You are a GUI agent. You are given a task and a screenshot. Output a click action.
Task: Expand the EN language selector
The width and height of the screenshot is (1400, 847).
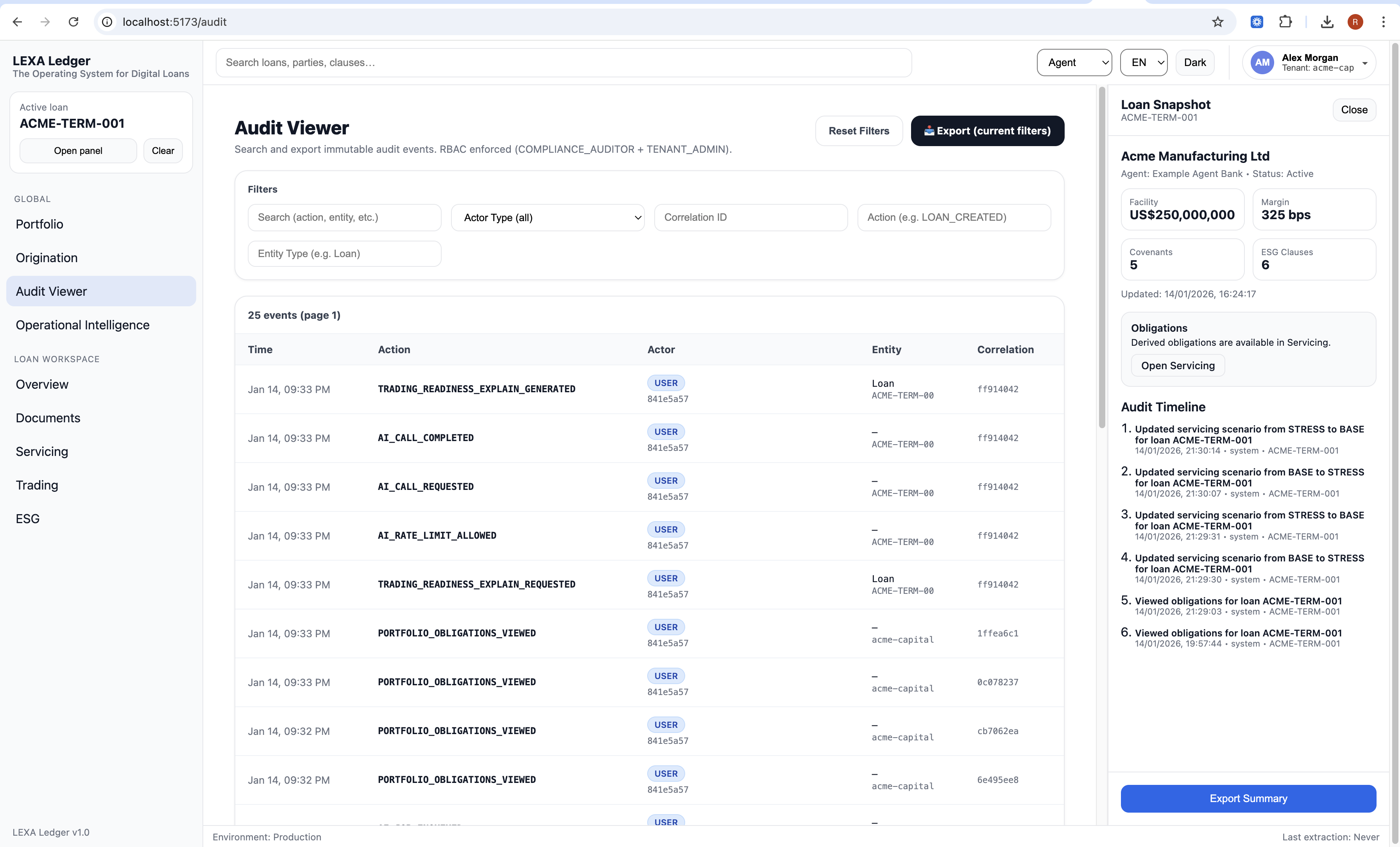tap(1143, 63)
